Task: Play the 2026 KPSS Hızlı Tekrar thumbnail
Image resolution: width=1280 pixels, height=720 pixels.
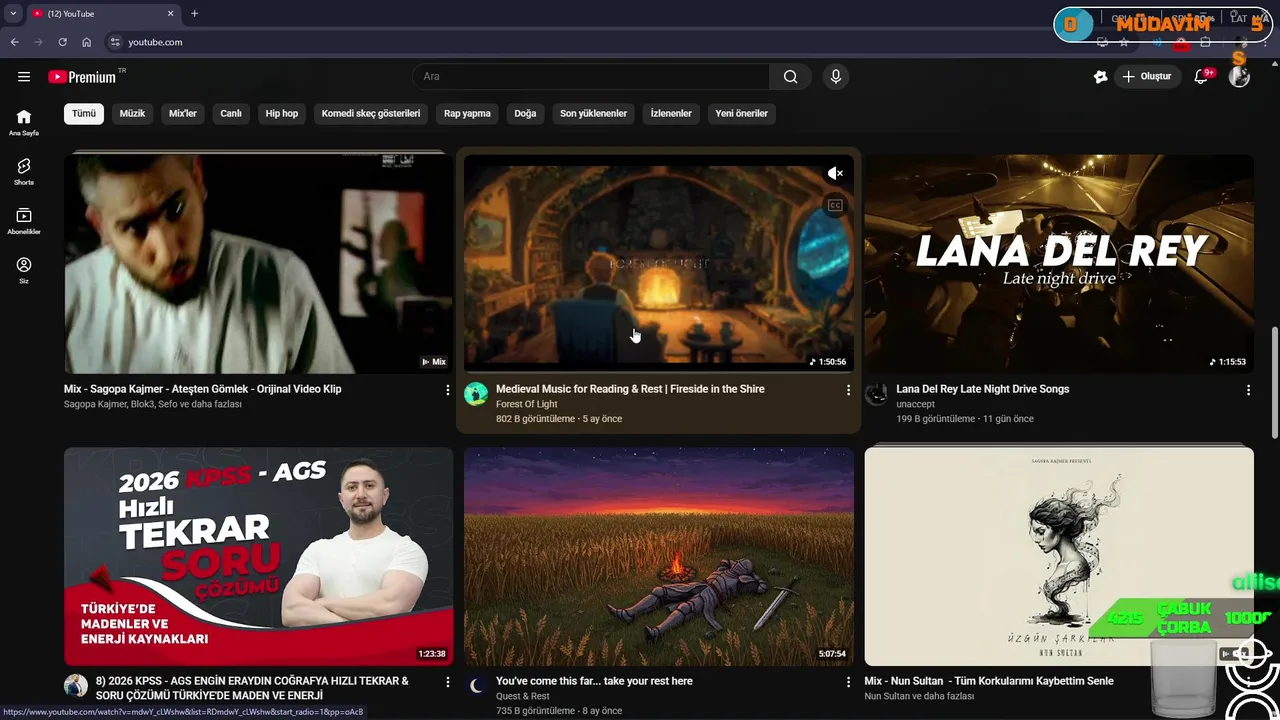Action: tap(259, 556)
